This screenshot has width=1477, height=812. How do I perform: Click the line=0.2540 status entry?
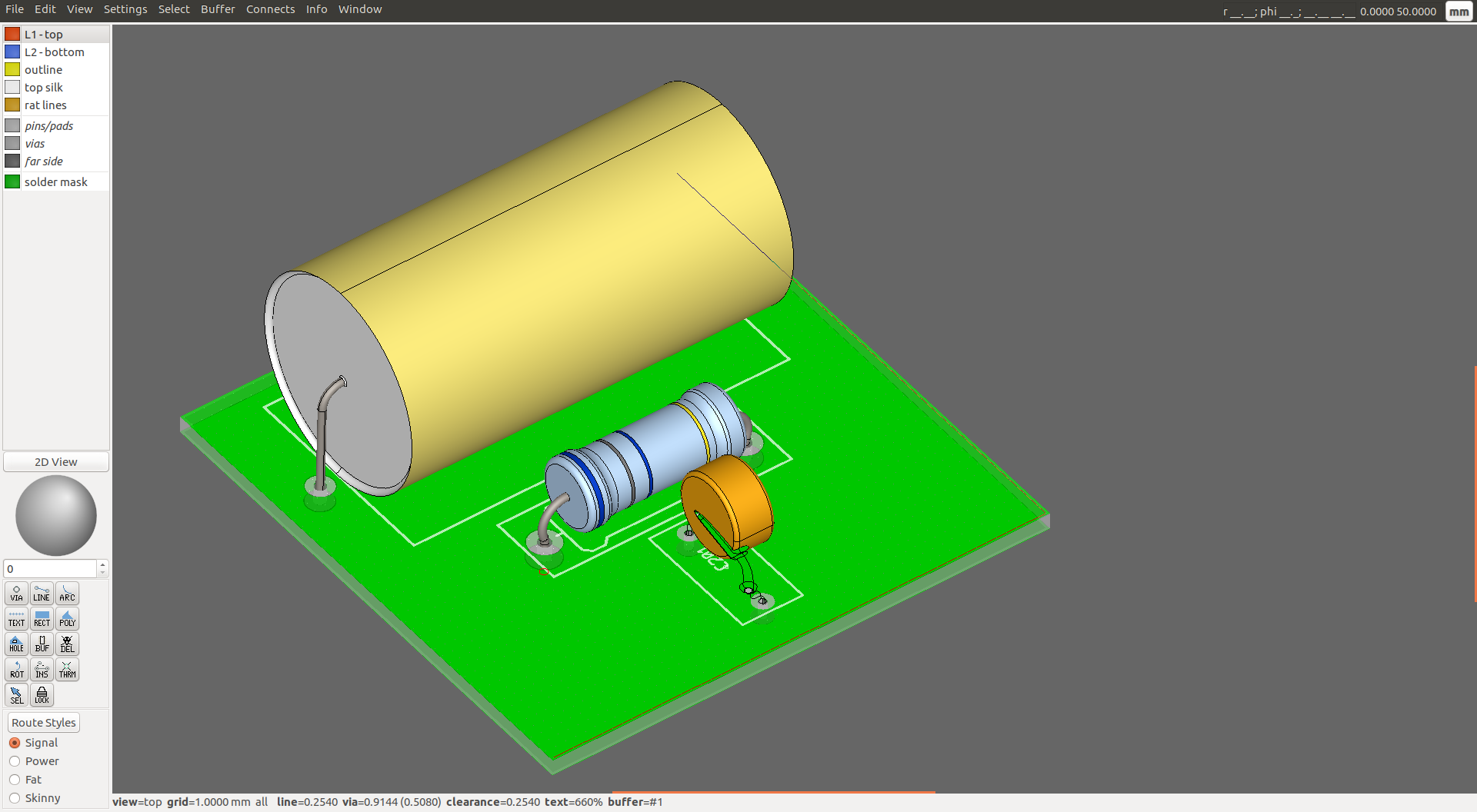click(307, 802)
